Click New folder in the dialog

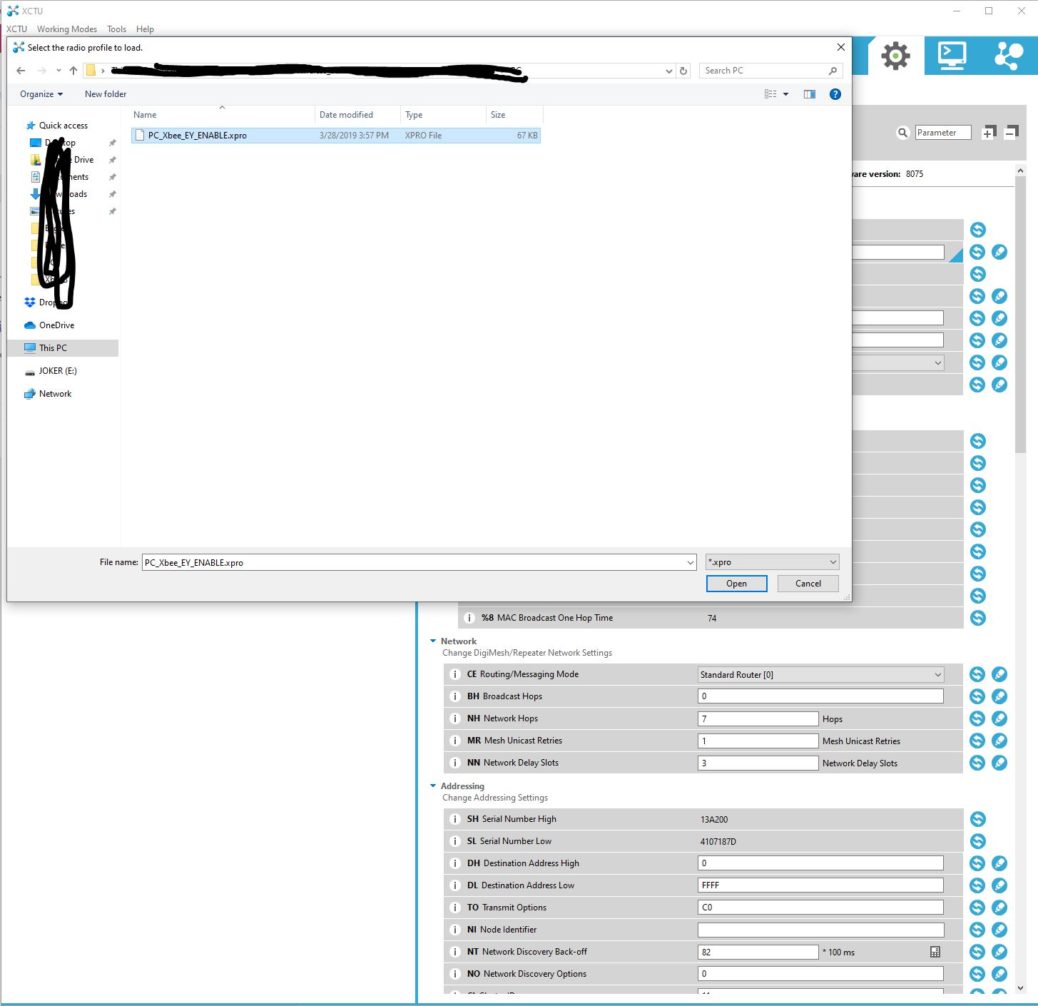[x=105, y=94]
